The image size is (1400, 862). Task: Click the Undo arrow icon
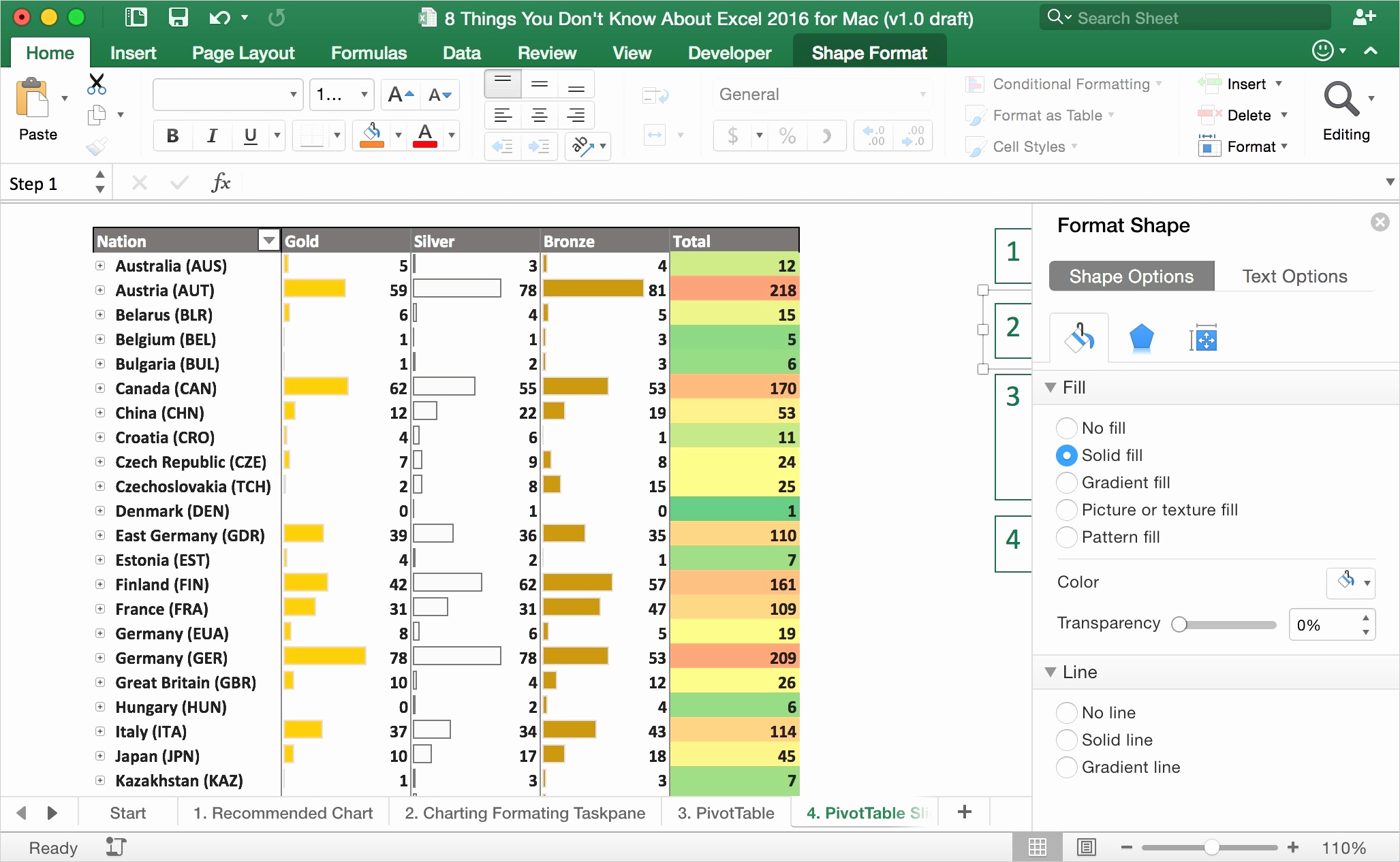(x=219, y=18)
